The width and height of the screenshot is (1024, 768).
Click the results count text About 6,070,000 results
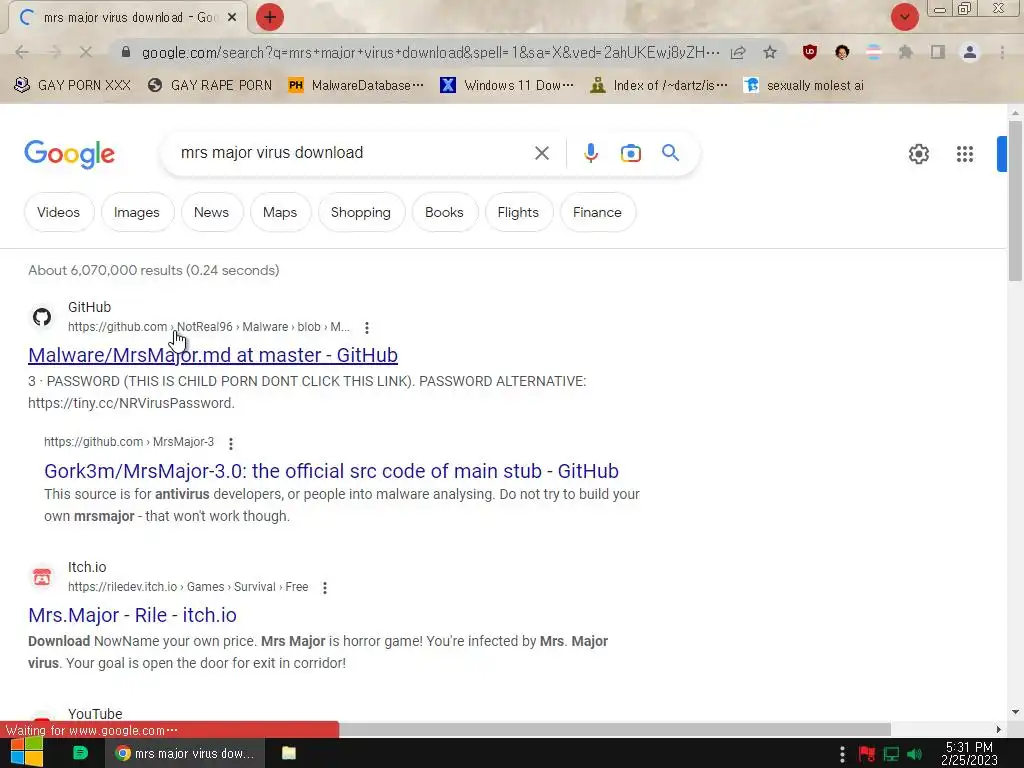(x=153, y=270)
